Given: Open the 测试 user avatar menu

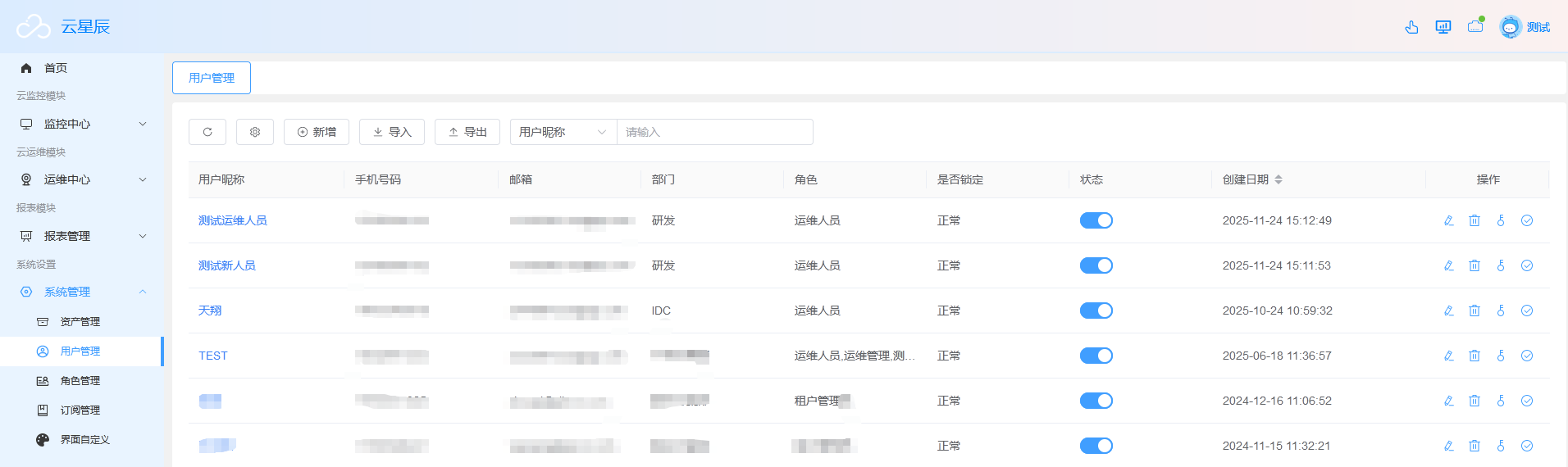Looking at the screenshot, I should pyautogui.click(x=1525, y=27).
